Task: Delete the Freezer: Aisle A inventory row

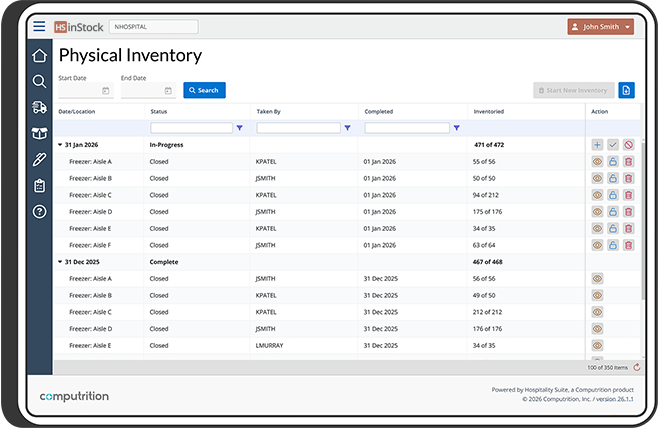Action: pos(628,161)
